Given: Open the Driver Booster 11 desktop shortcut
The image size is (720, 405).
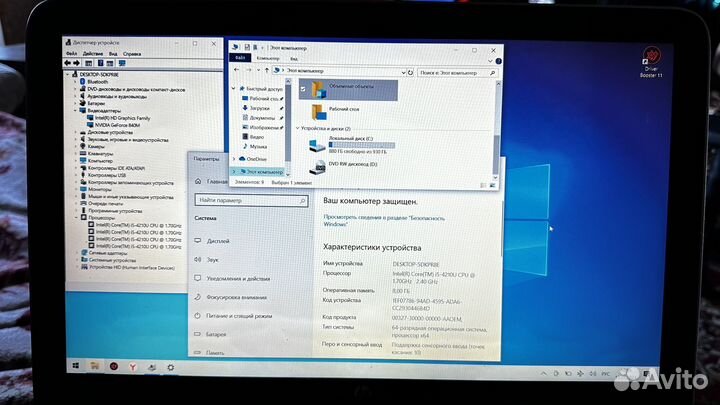Looking at the screenshot, I should pos(652,62).
